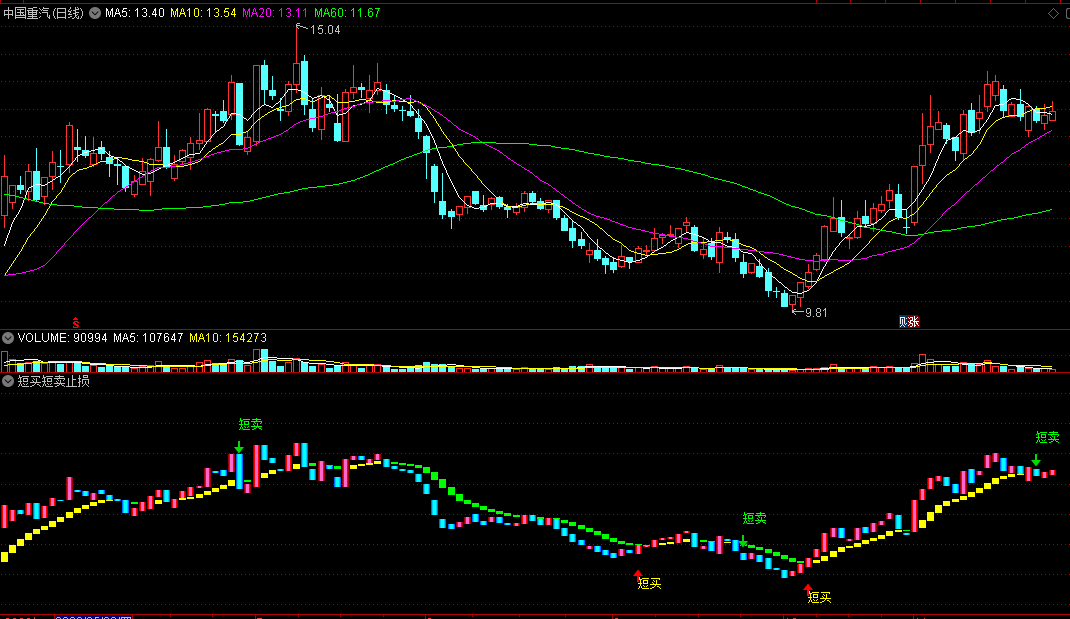Click the diamond icon at top-right corner
Screen dimensions: 1070x619
(x=1053, y=14)
